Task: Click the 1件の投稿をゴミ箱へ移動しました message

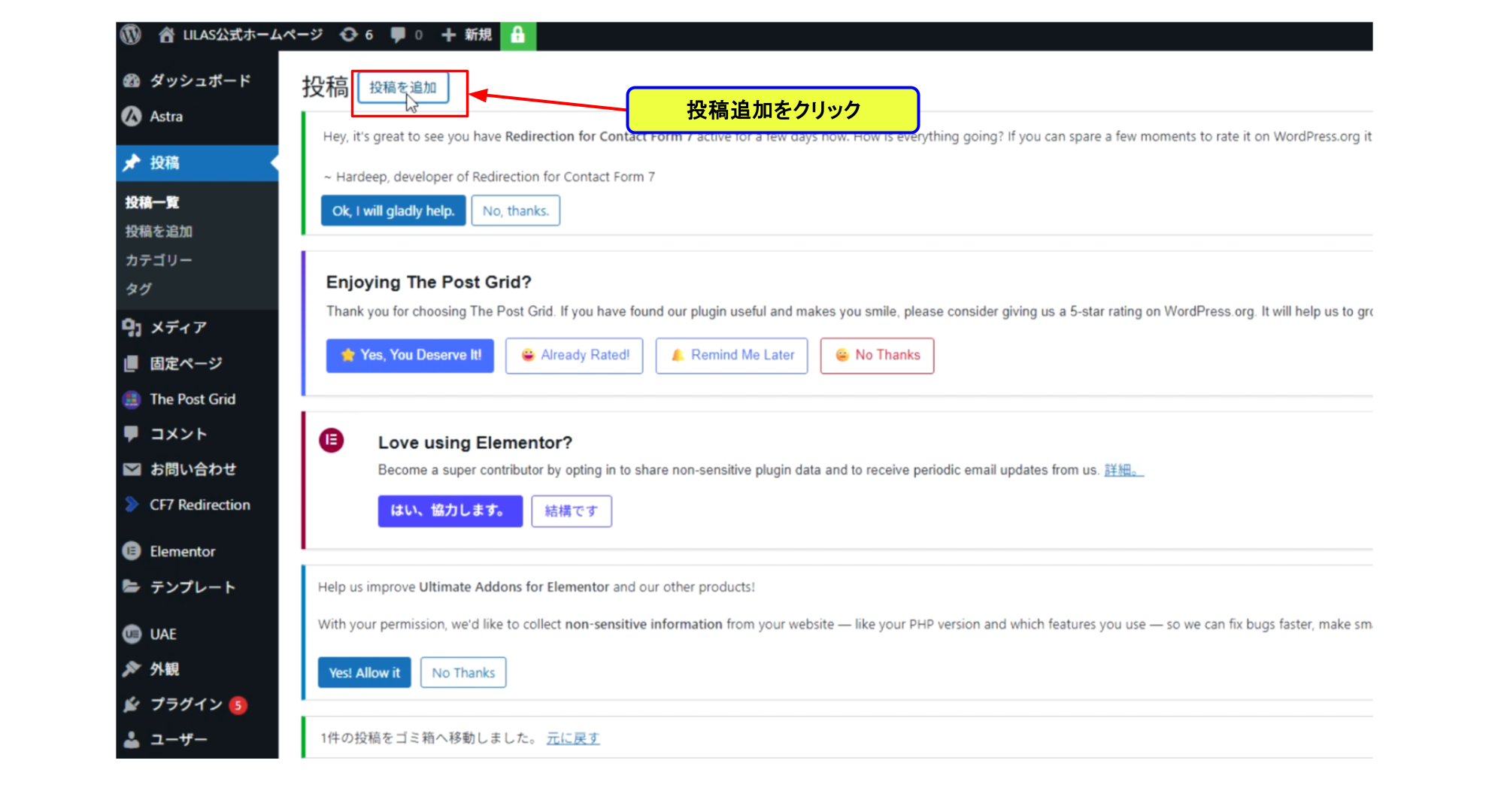Action: (429, 738)
